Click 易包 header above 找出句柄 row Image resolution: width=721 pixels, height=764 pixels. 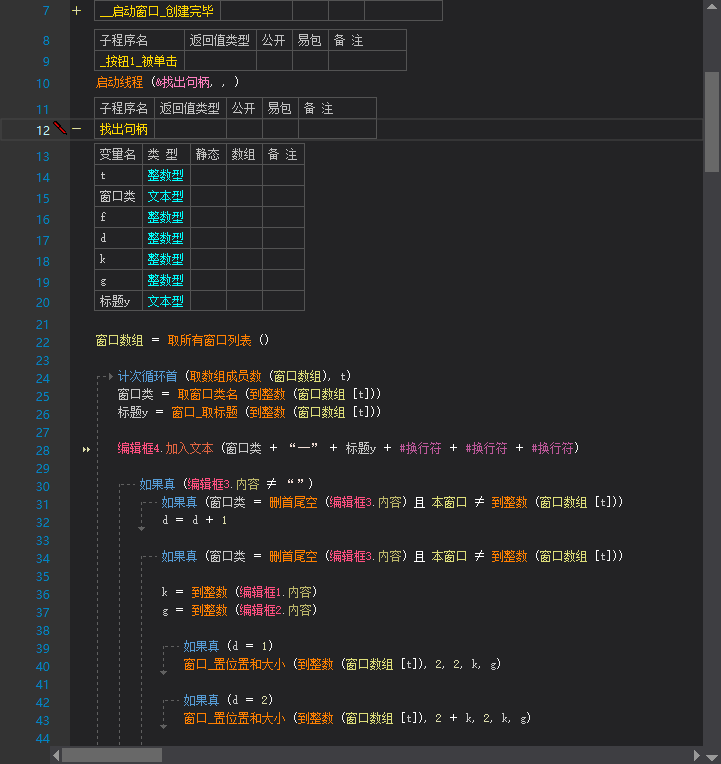tap(280, 108)
